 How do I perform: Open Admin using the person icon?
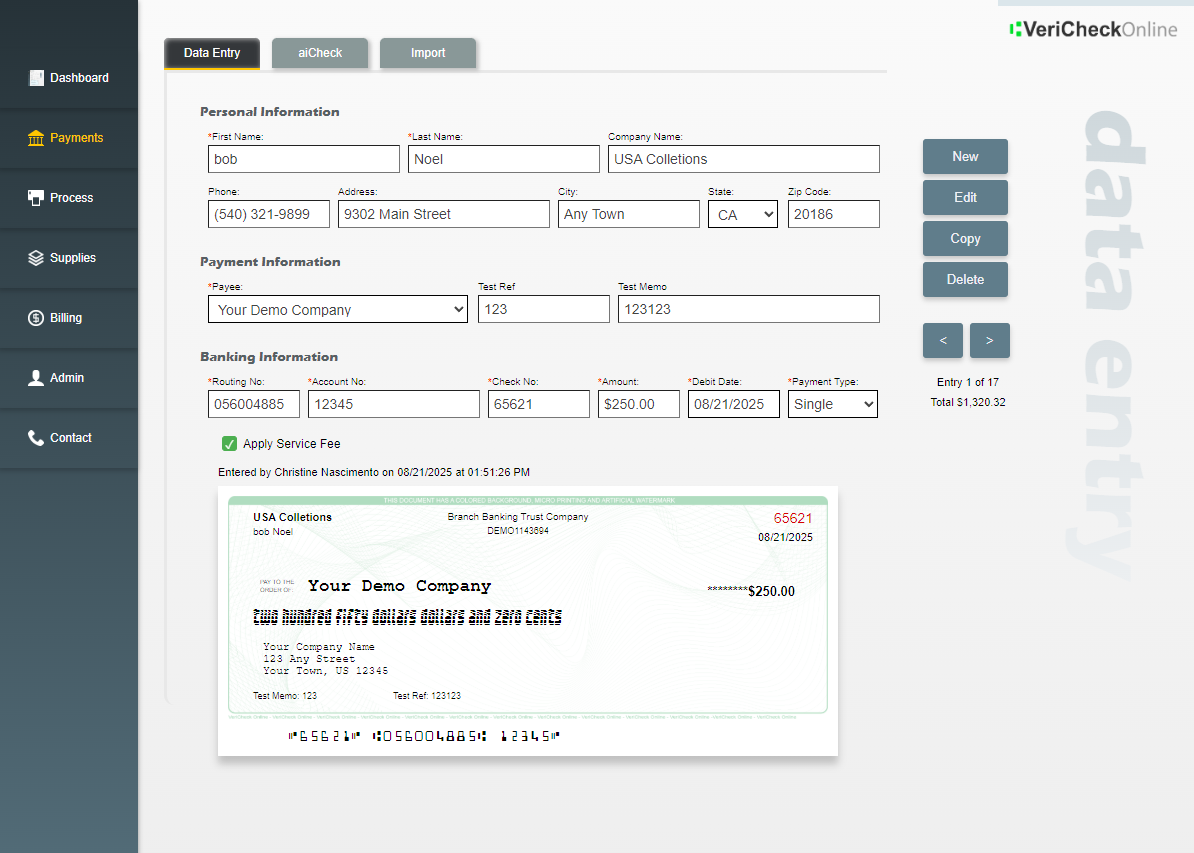tap(37, 378)
